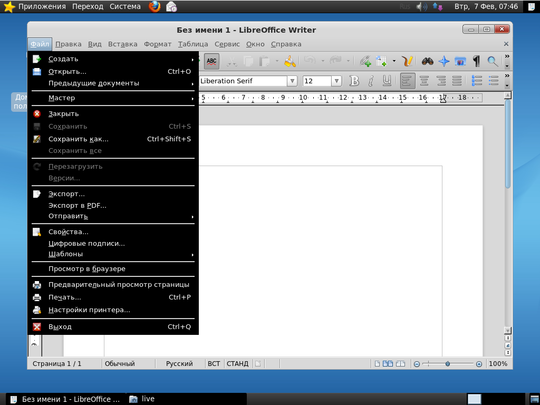540x405 pixels.
Task: Select Просмотр в браузере
Action: point(113,269)
